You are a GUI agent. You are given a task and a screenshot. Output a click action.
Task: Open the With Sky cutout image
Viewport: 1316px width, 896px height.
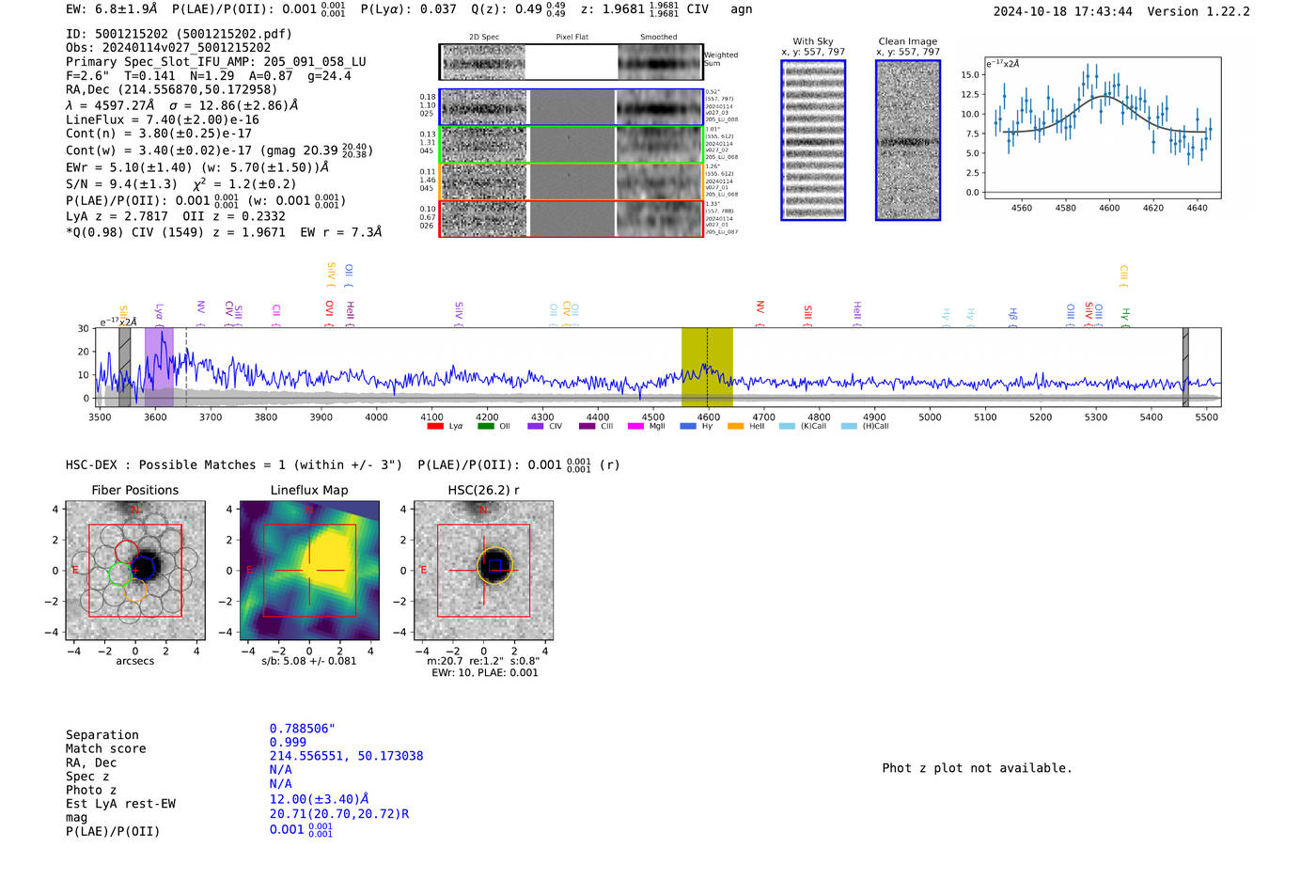click(813, 140)
